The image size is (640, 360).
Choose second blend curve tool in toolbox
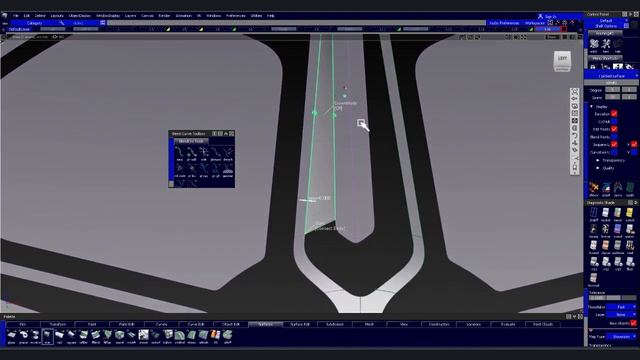pyautogui.click(x=191, y=153)
